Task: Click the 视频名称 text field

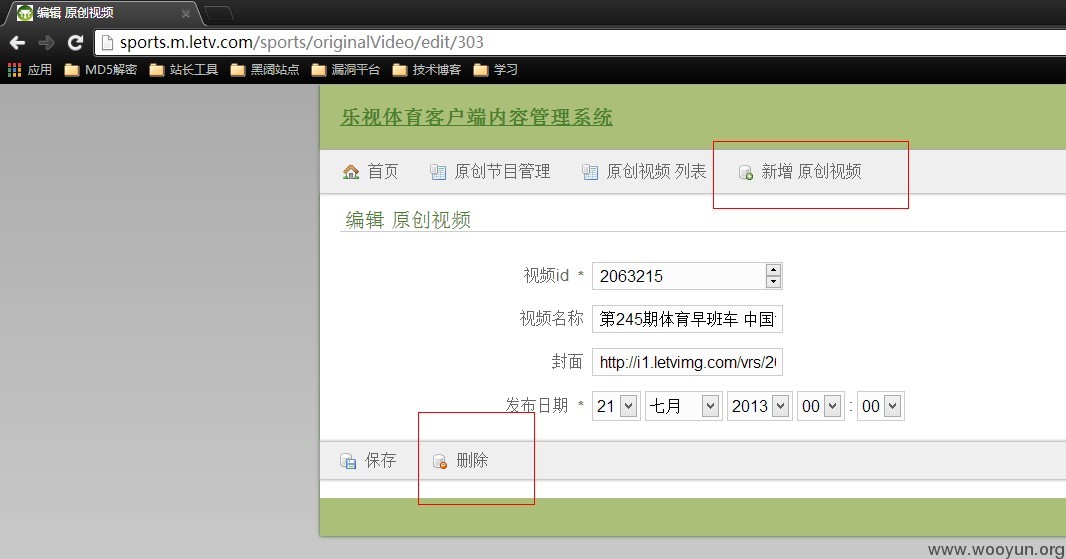Action: tap(687, 319)
